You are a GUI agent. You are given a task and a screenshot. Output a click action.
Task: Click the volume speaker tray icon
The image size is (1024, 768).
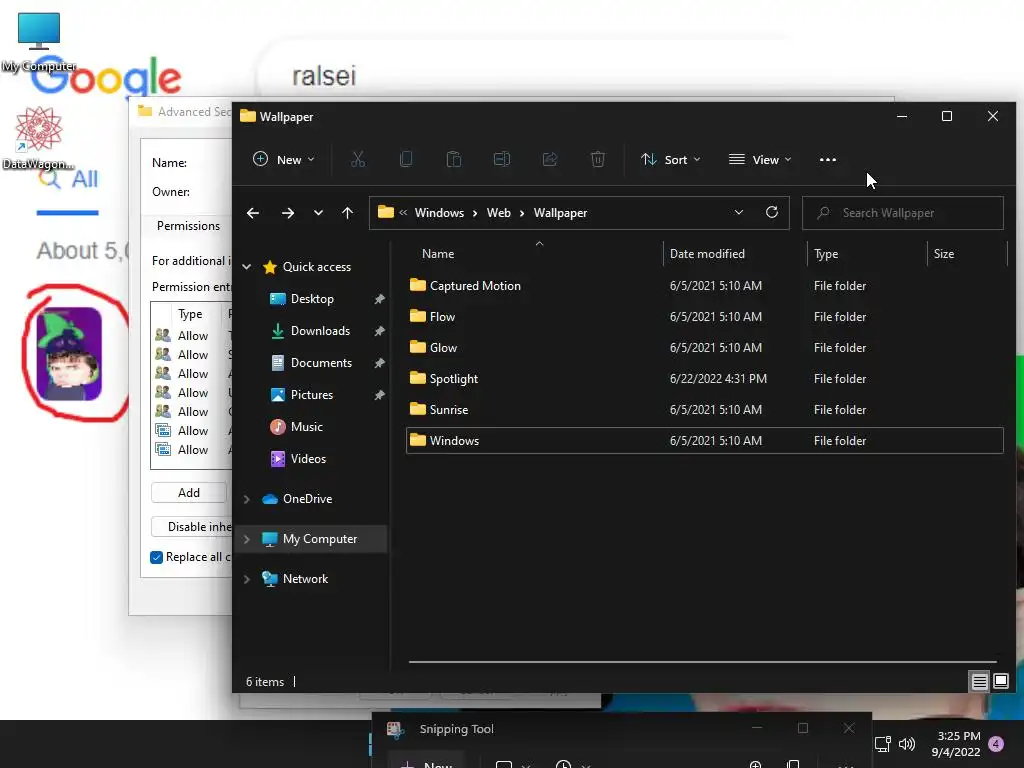907,743
